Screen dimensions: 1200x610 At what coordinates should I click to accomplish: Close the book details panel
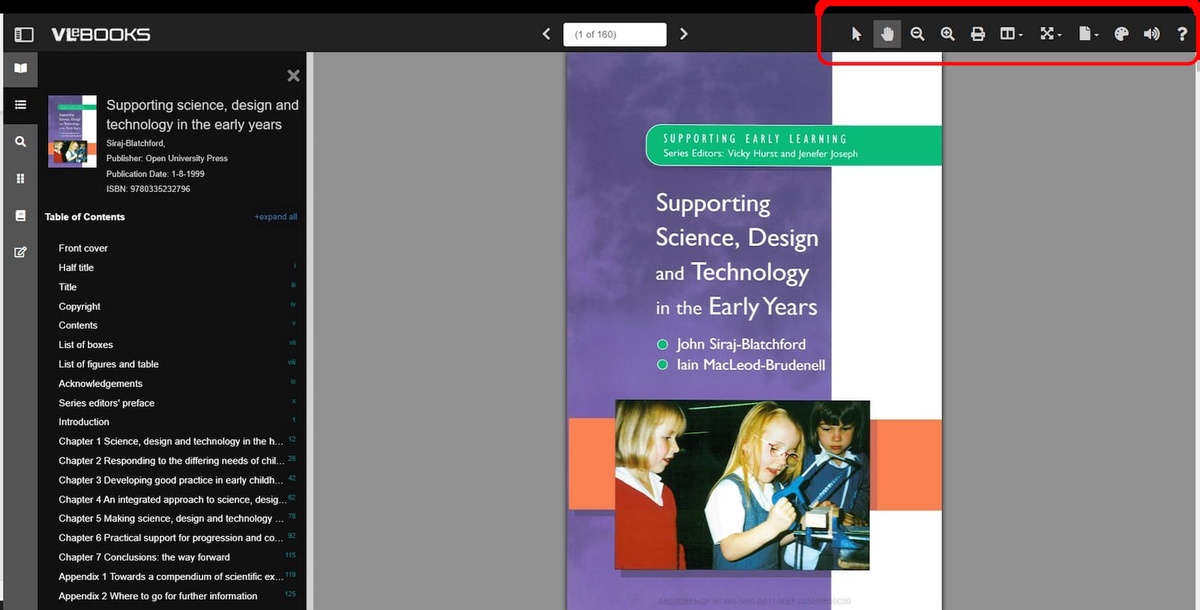[293, 75]
